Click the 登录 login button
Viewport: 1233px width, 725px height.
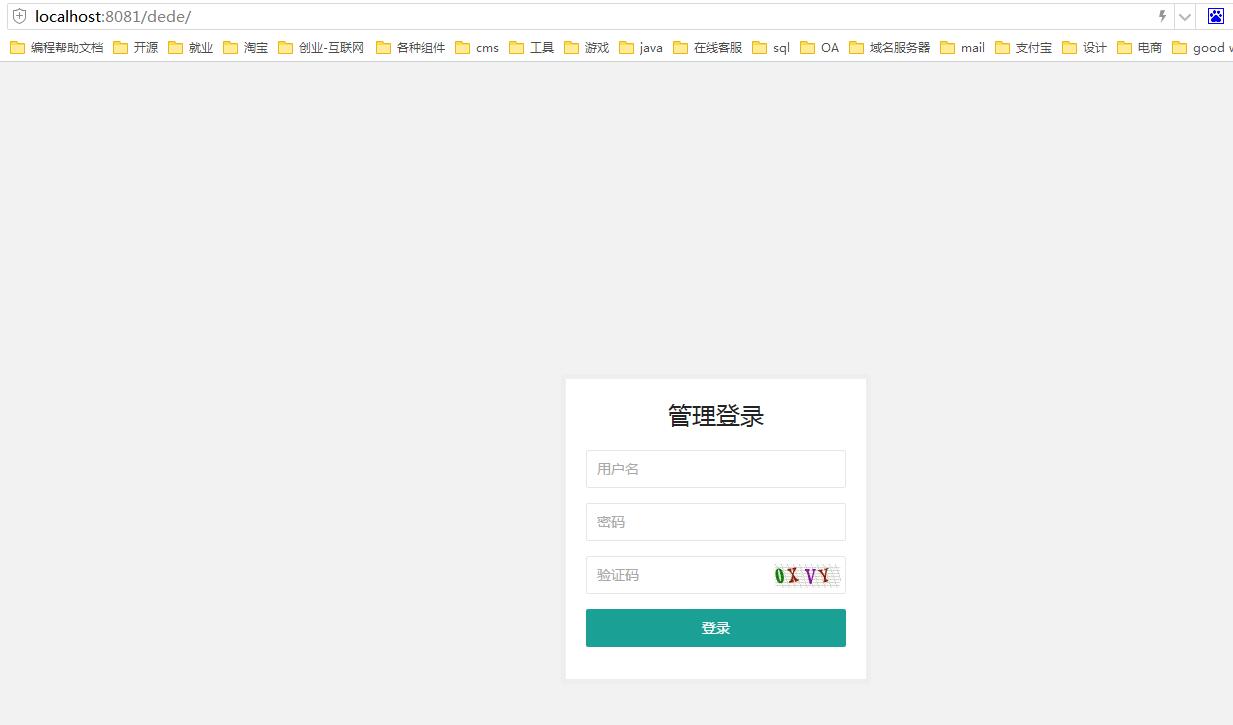click(715, 627)
